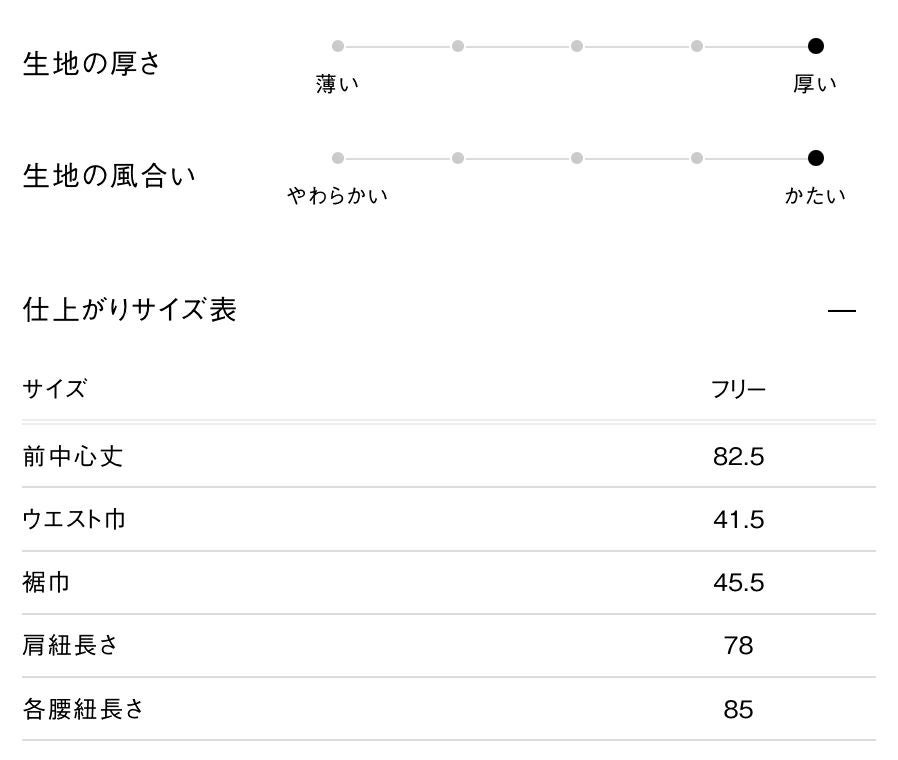
Task: Click the やわらかい label
Action: click(x=337, y=196)
